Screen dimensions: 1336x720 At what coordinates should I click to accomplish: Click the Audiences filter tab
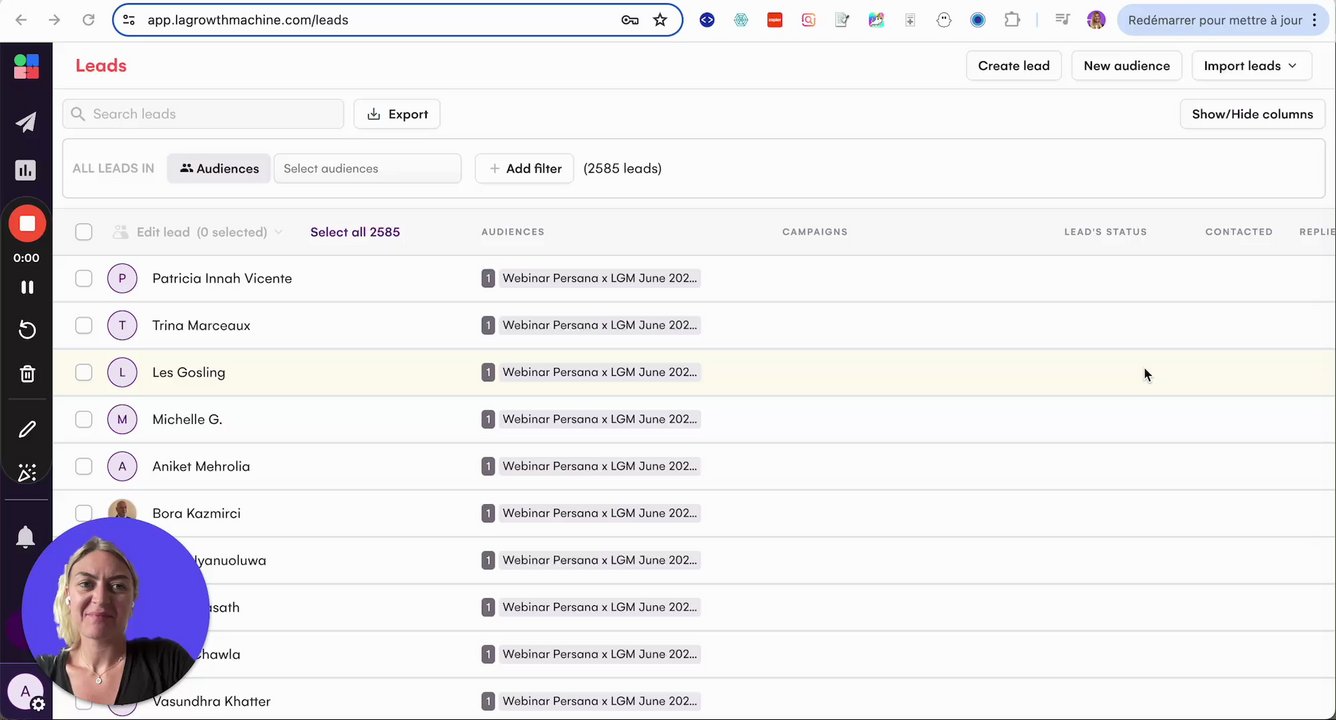pos(219,169)
